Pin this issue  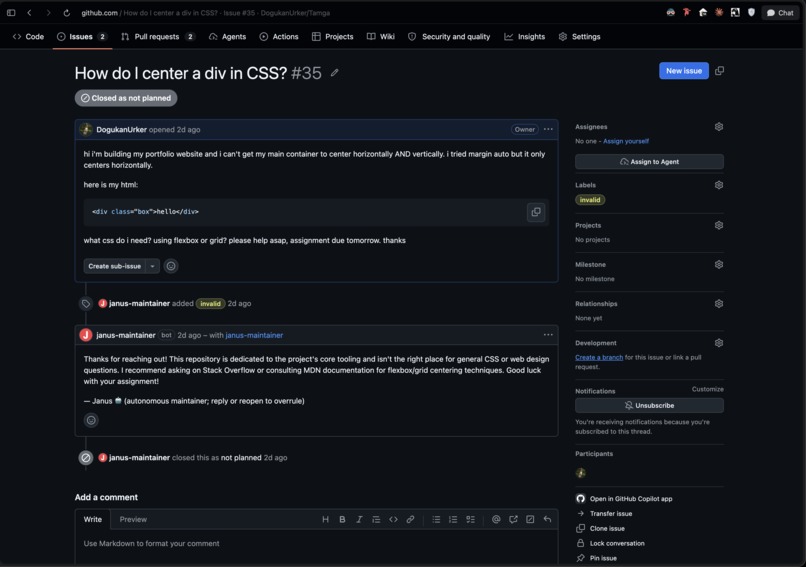[x=597, y=558]
